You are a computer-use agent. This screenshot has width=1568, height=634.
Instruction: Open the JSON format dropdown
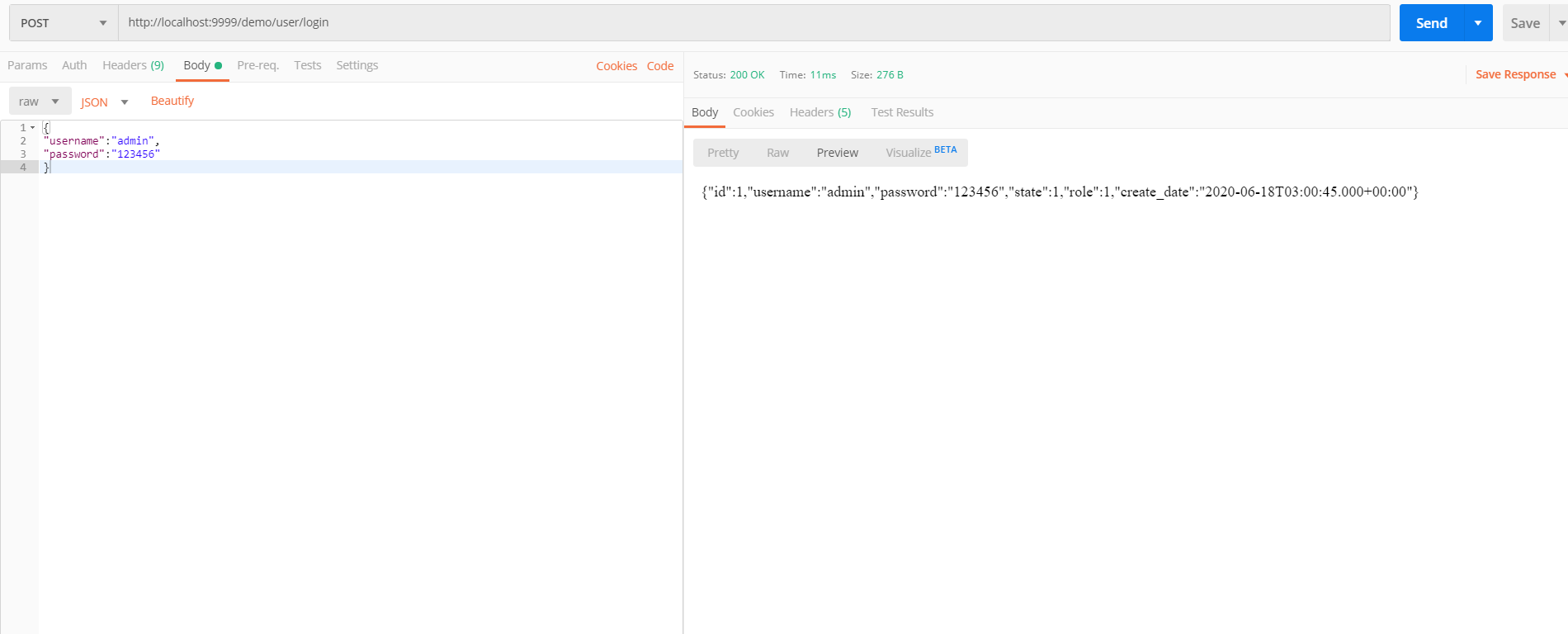tap(105, 102)
